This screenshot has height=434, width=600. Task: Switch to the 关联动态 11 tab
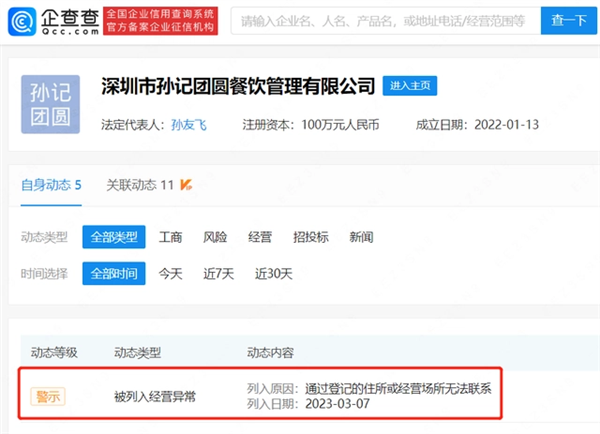point(140,185)
